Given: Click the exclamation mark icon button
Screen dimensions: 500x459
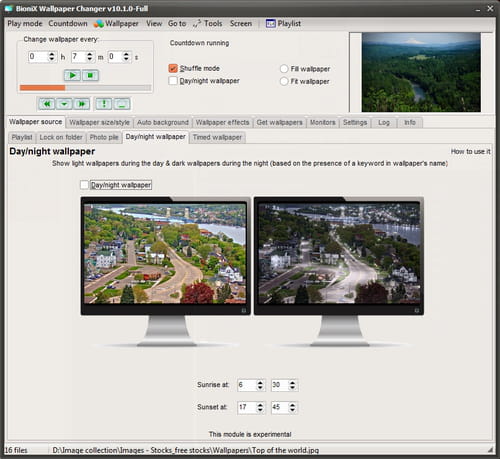Looking at the screenshot, I should (x=104, y=104).
